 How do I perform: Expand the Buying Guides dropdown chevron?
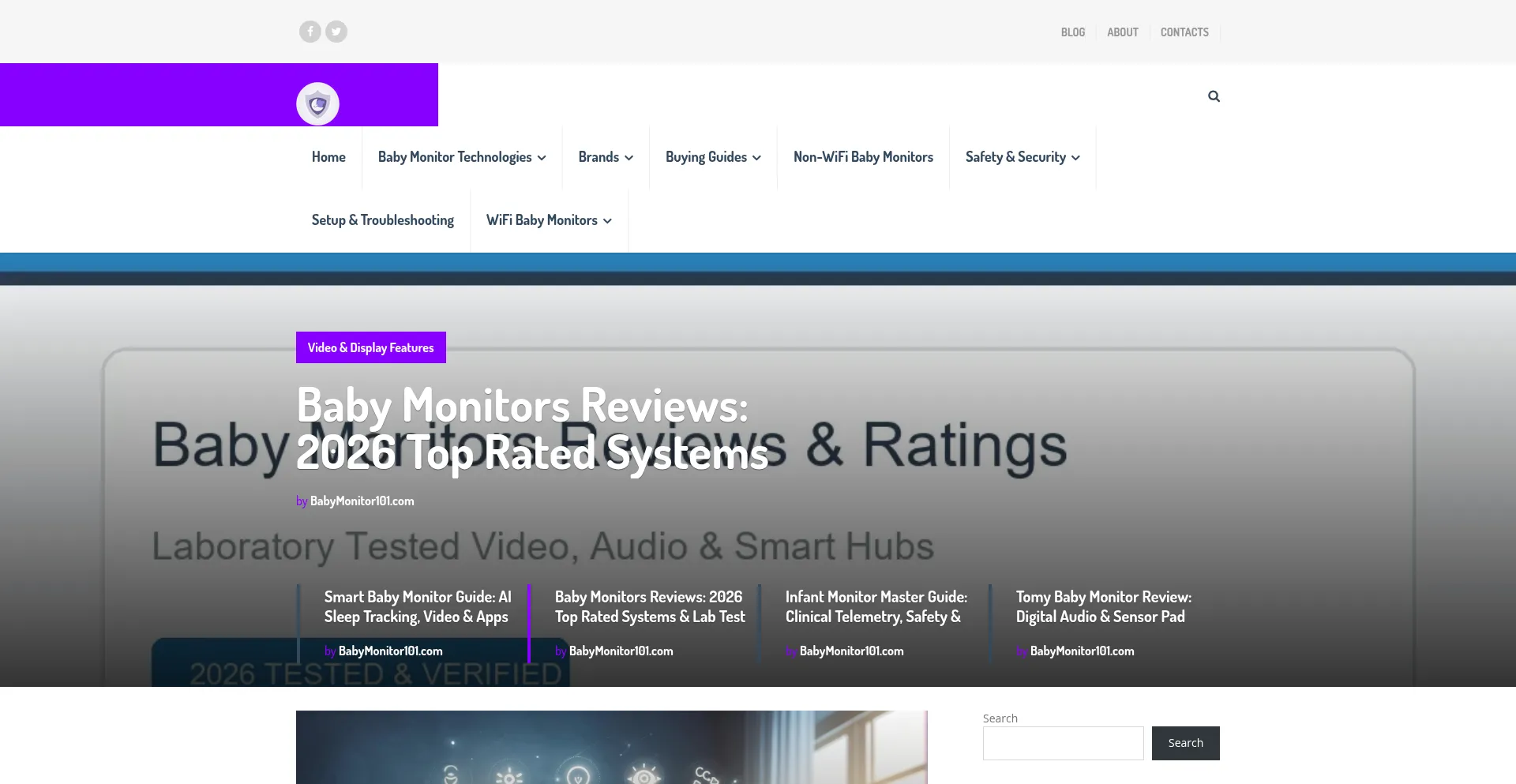click(756, 158)
